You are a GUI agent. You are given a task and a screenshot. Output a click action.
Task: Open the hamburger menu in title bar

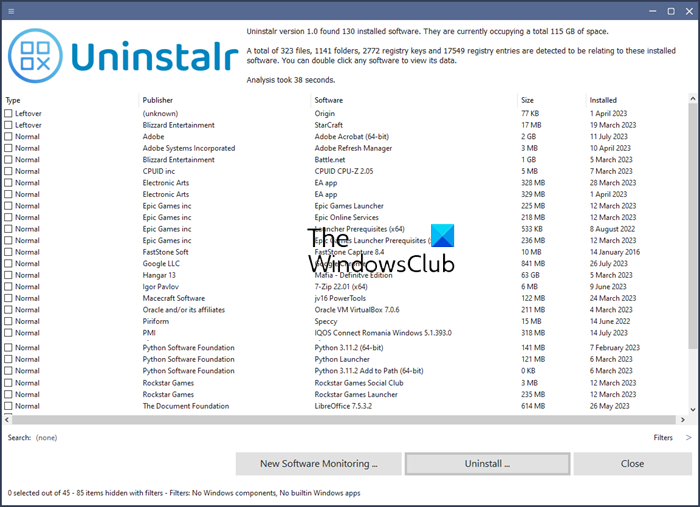coord(11,12)
